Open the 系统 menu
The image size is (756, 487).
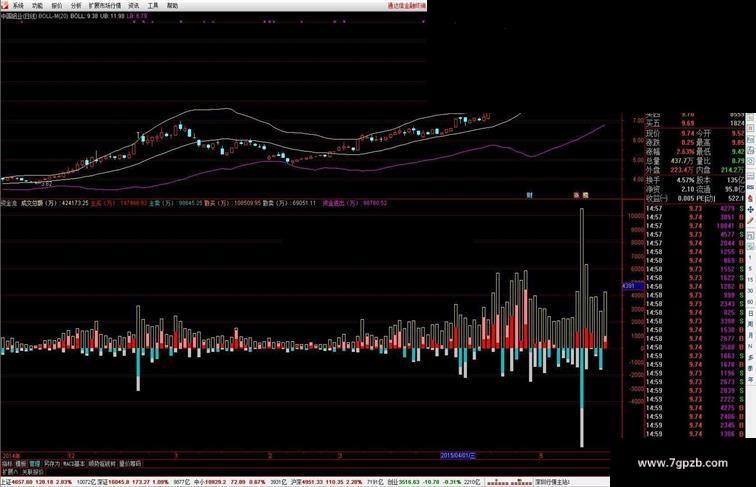pyautogui.click(x=18, y=6)
